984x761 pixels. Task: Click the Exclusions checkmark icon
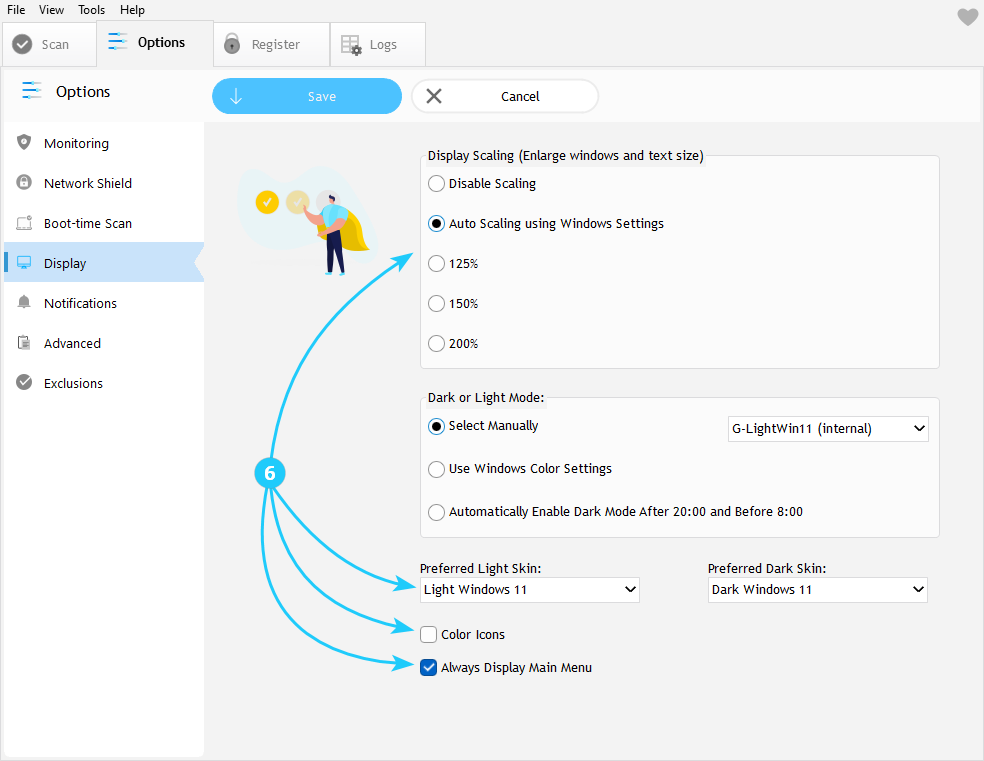24,383
